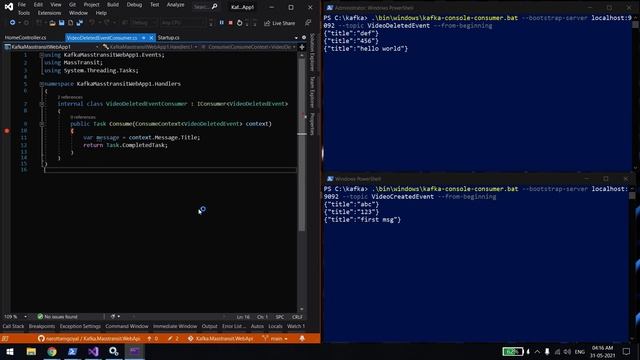Open the Output panel tab

(210, 326)
